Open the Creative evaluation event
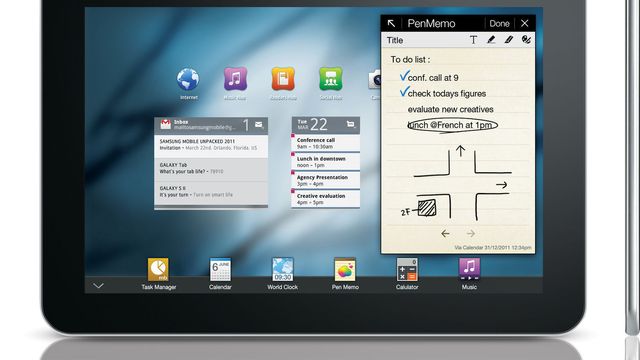640x360 pixels. pyautogui.click(x=326, y=199)
